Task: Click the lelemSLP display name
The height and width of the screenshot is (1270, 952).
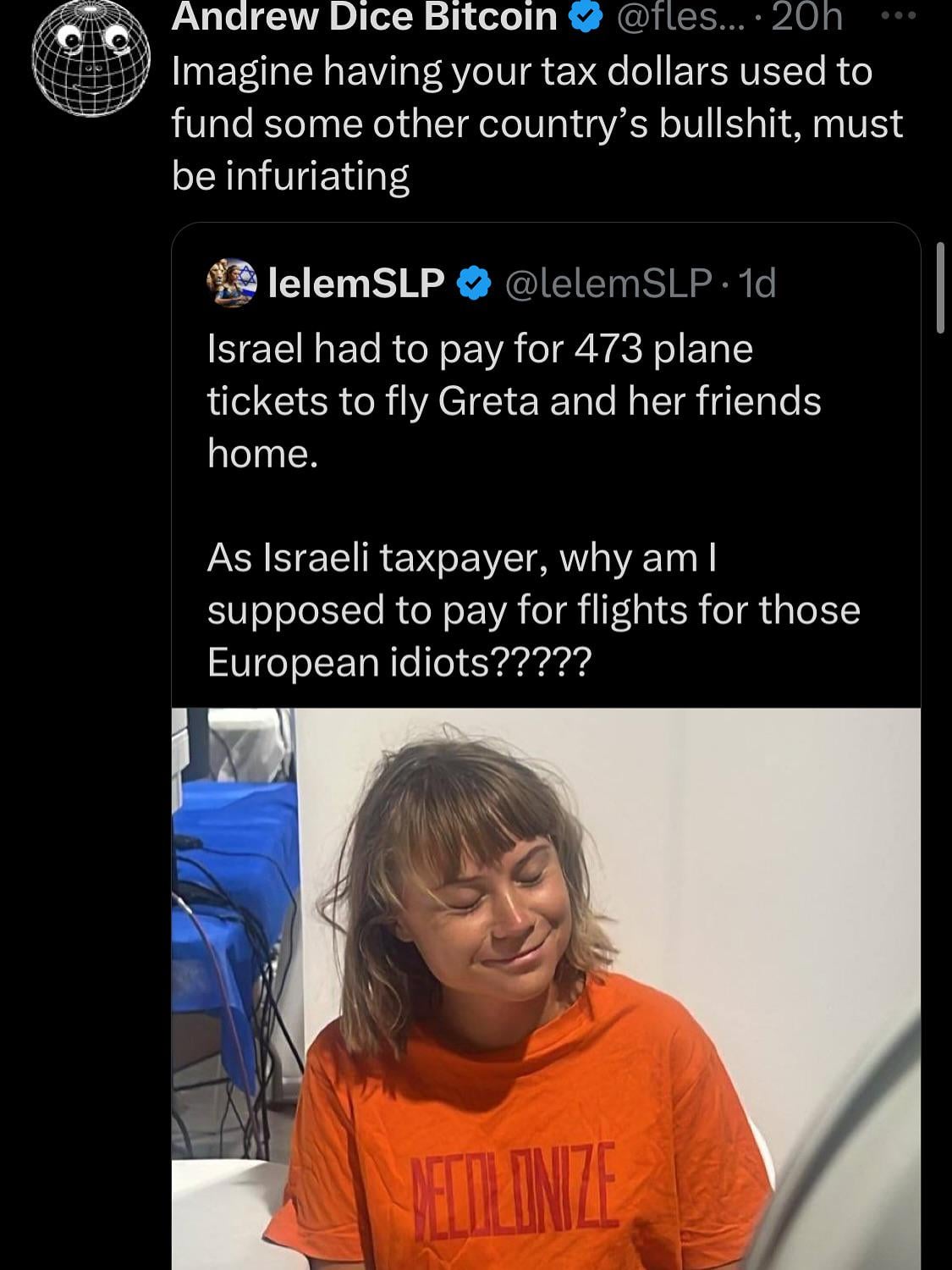Action: coord(355,284)
